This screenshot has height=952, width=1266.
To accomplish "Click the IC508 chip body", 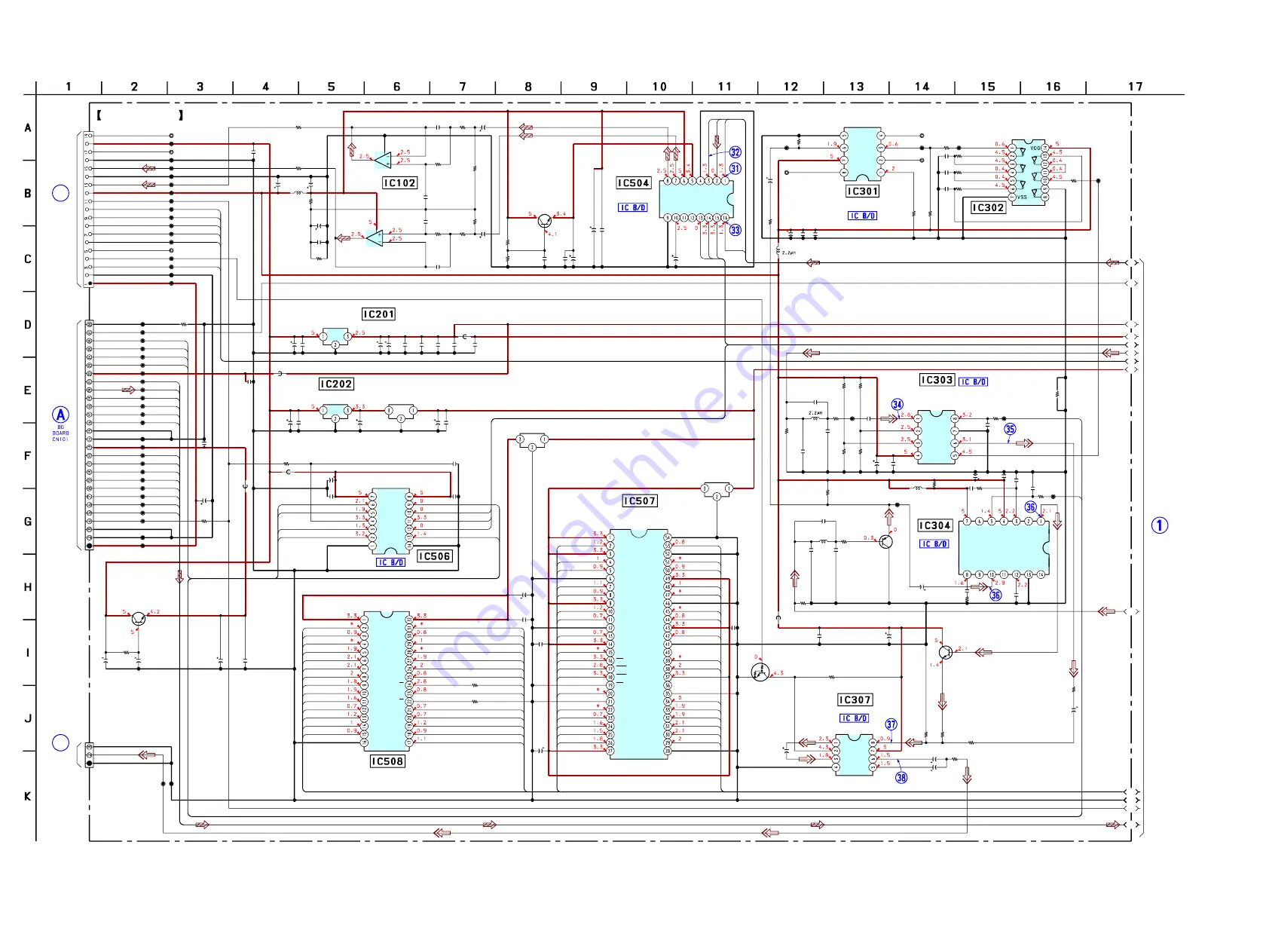I will (387, 681).
